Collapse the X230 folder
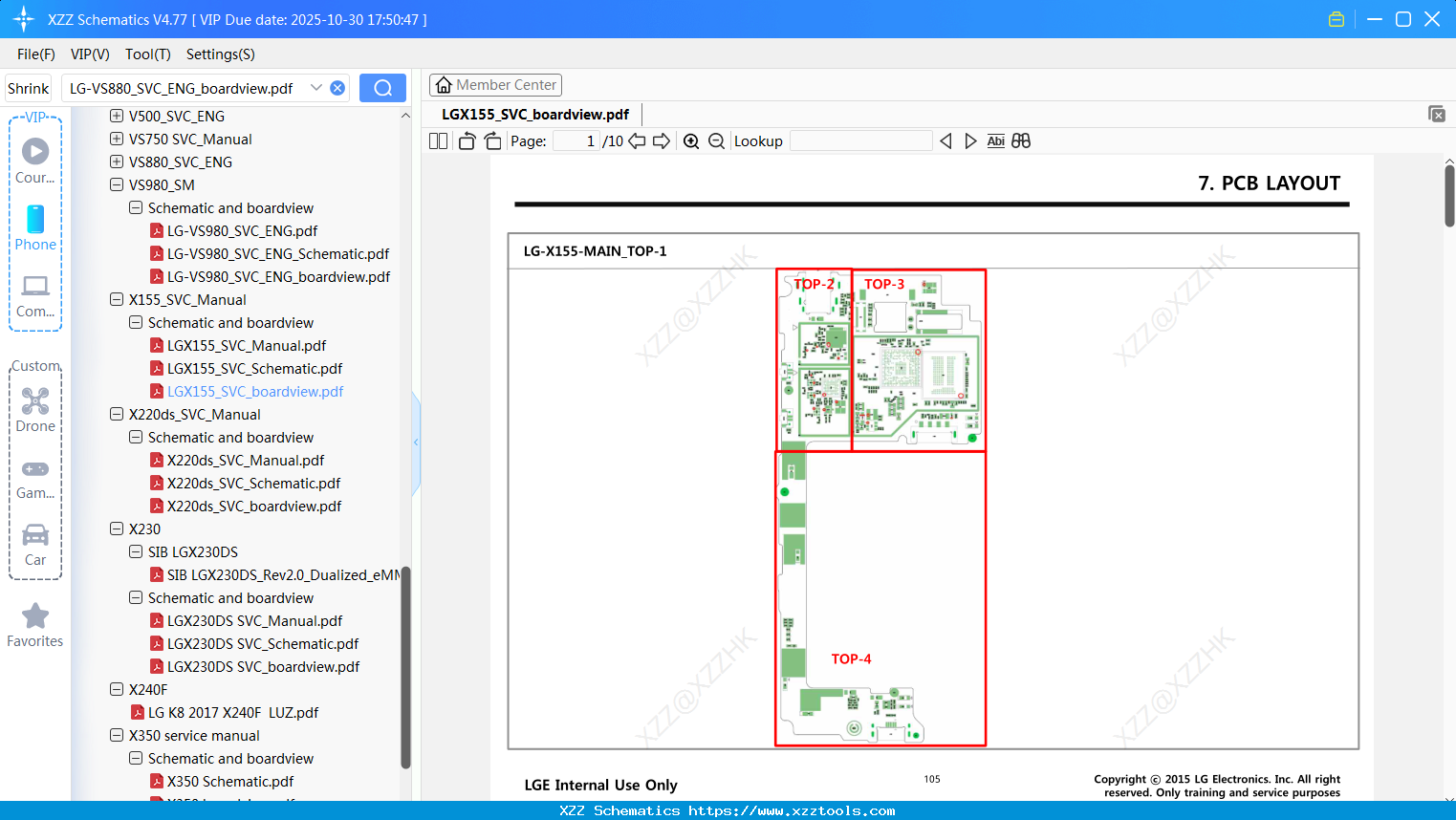 point(117,529)
